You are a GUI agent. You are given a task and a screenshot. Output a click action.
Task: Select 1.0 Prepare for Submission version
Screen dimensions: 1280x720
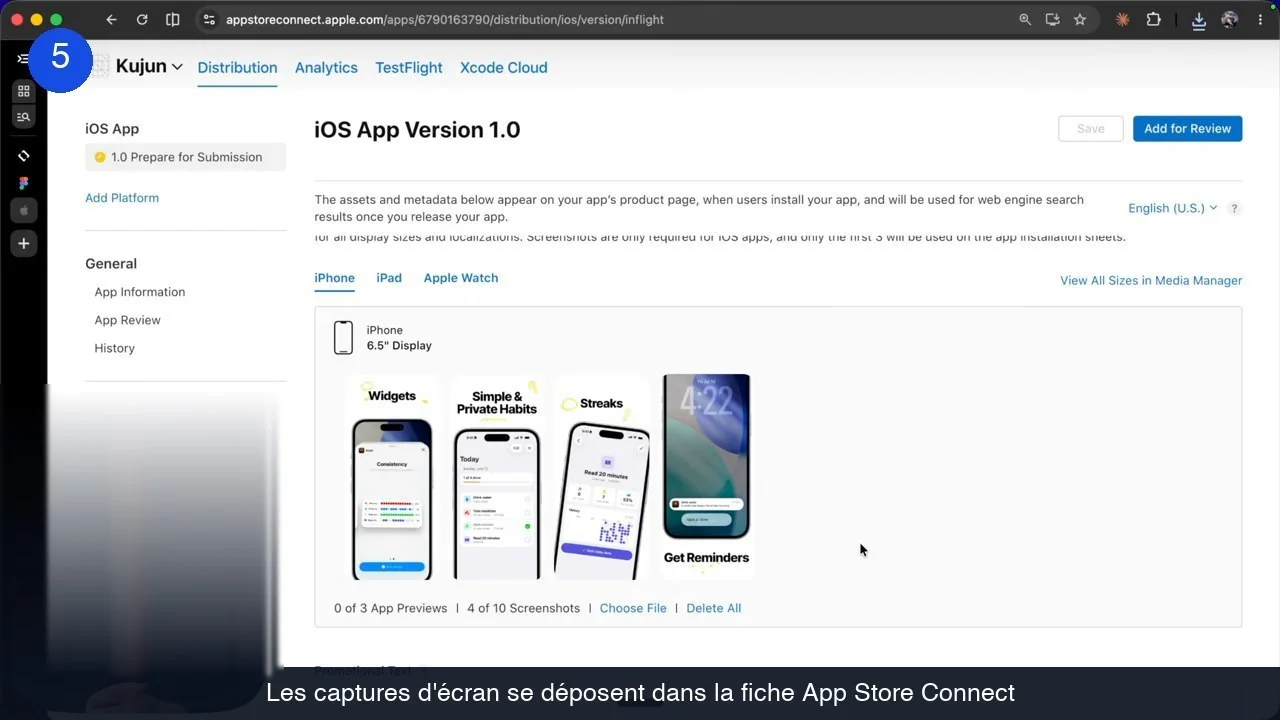click(x=185, y=157)
